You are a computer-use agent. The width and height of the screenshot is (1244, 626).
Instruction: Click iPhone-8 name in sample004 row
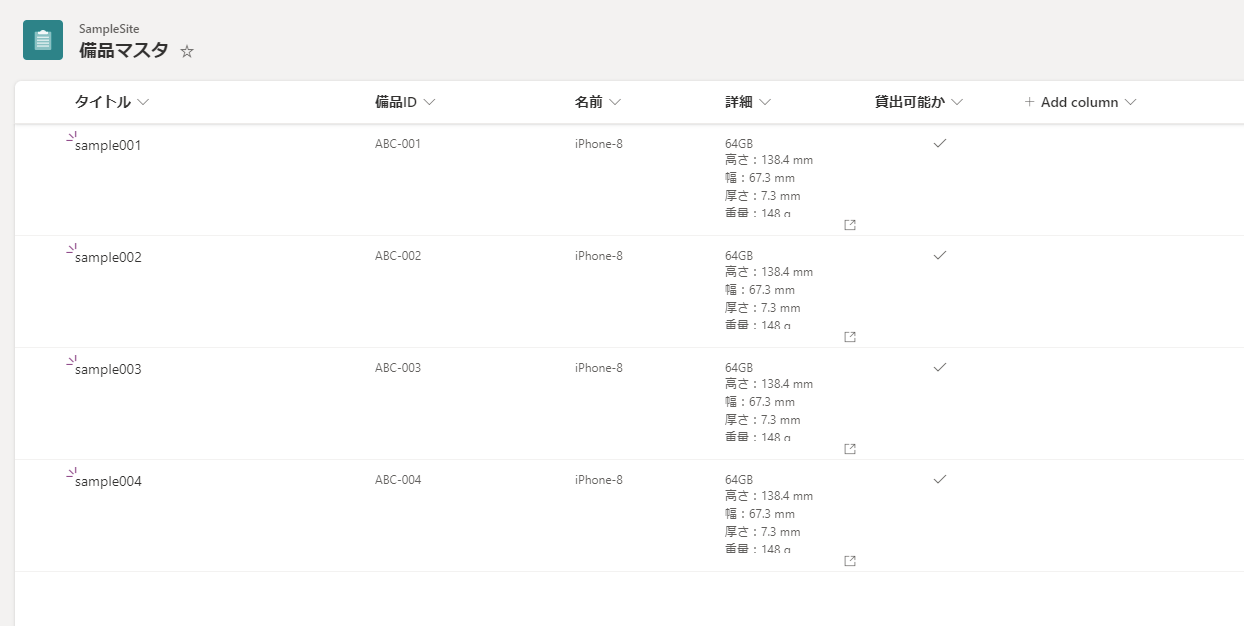(599, 480)
